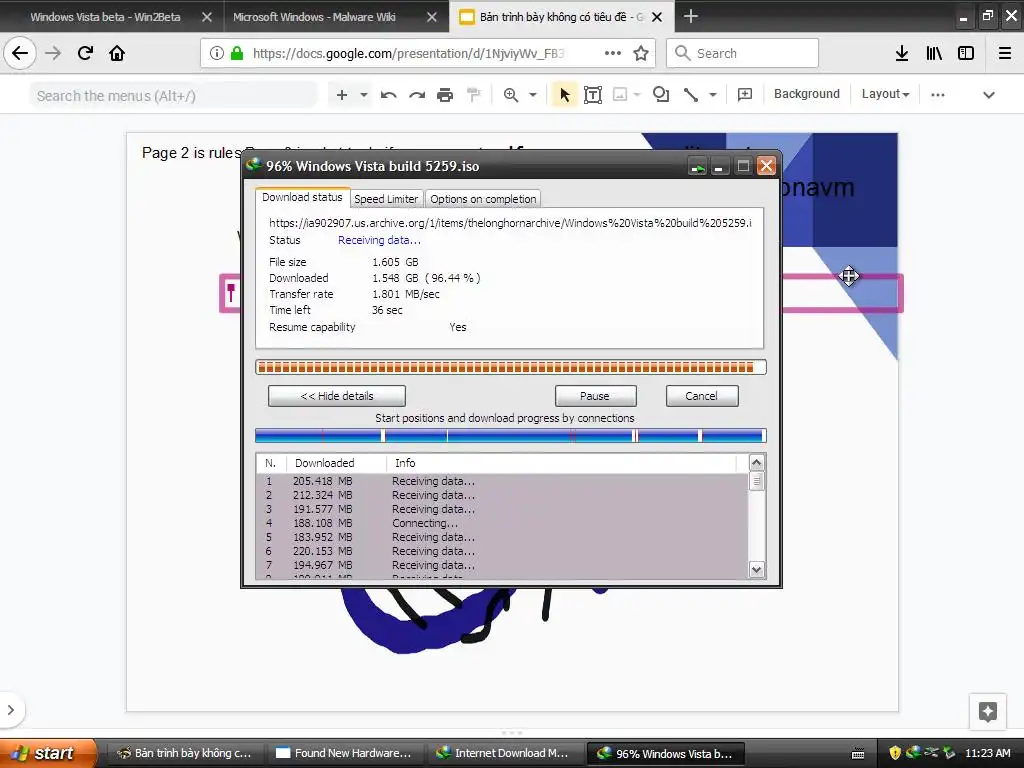Click the browser forward arrow

pos(53,53)
